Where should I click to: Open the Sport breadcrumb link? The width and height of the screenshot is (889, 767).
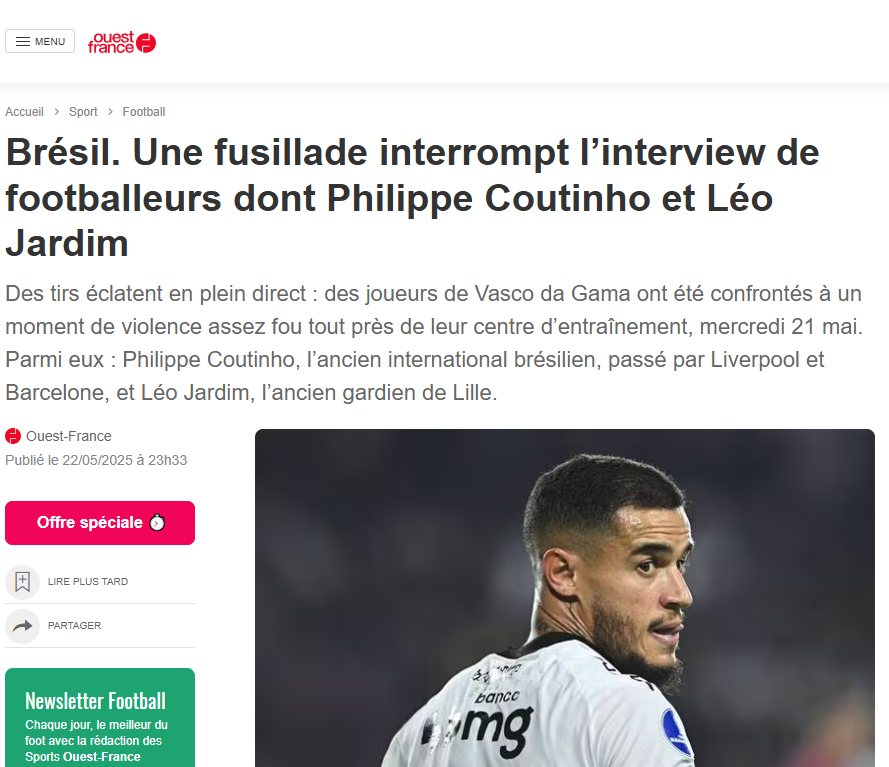pos(83,112)
